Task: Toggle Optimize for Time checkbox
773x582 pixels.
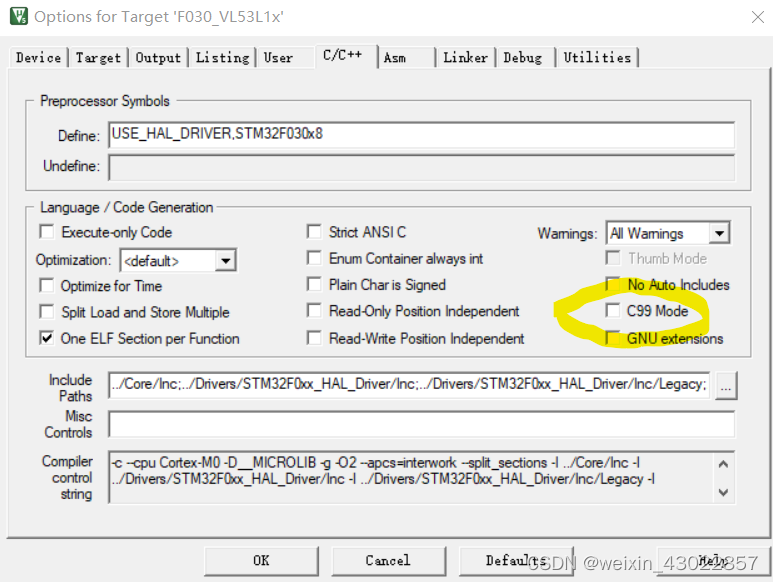Action: [x=47, y=285]
